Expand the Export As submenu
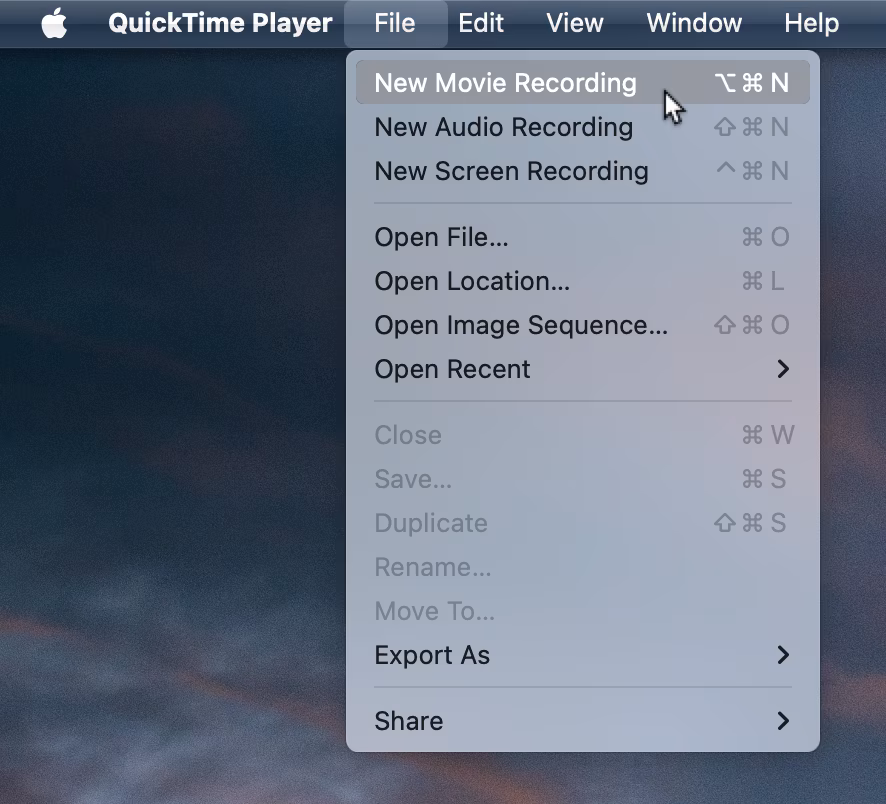Image resolution: width=886 pixels, height=804 pixels. tap(583, 655)
